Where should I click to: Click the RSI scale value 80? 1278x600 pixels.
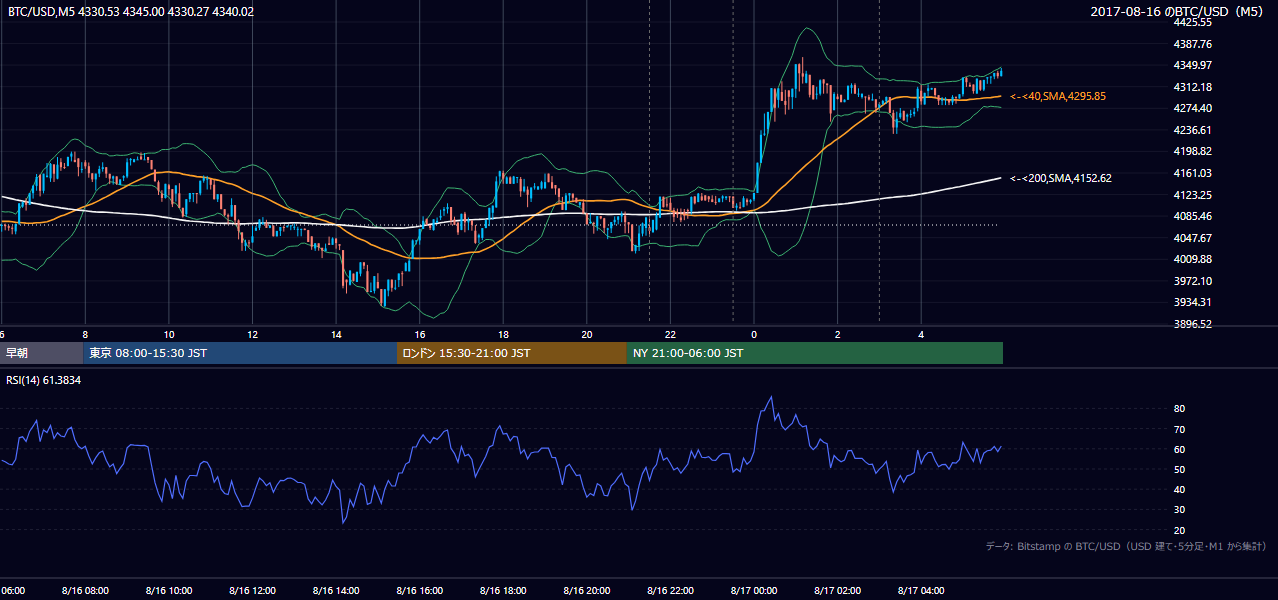(1179, 409)
